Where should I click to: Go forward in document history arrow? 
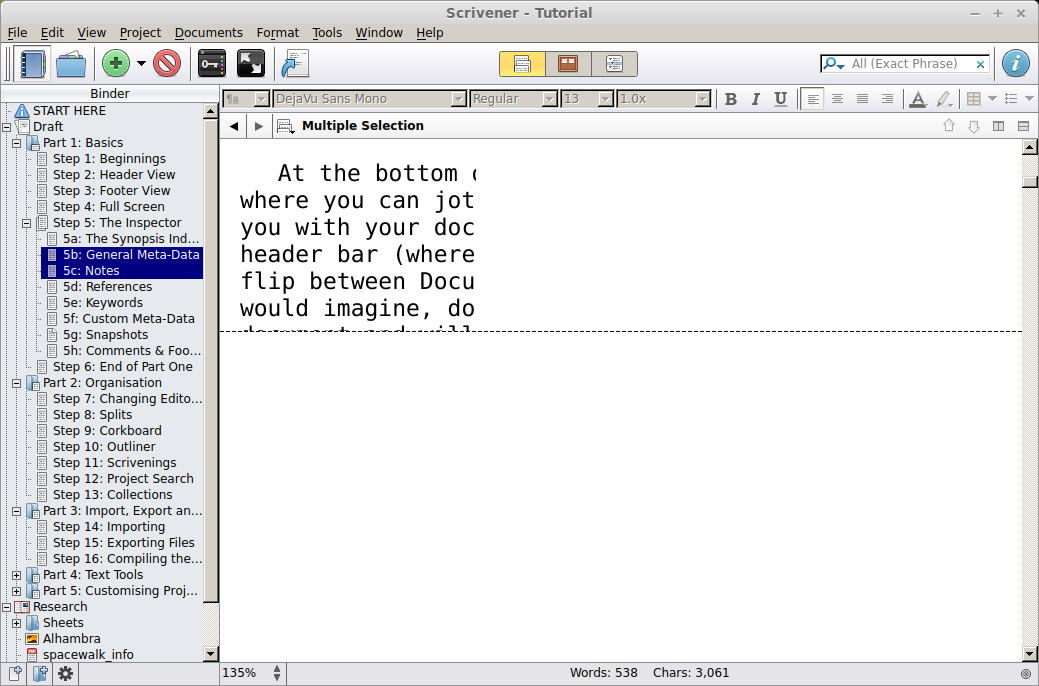click(259, 126)
